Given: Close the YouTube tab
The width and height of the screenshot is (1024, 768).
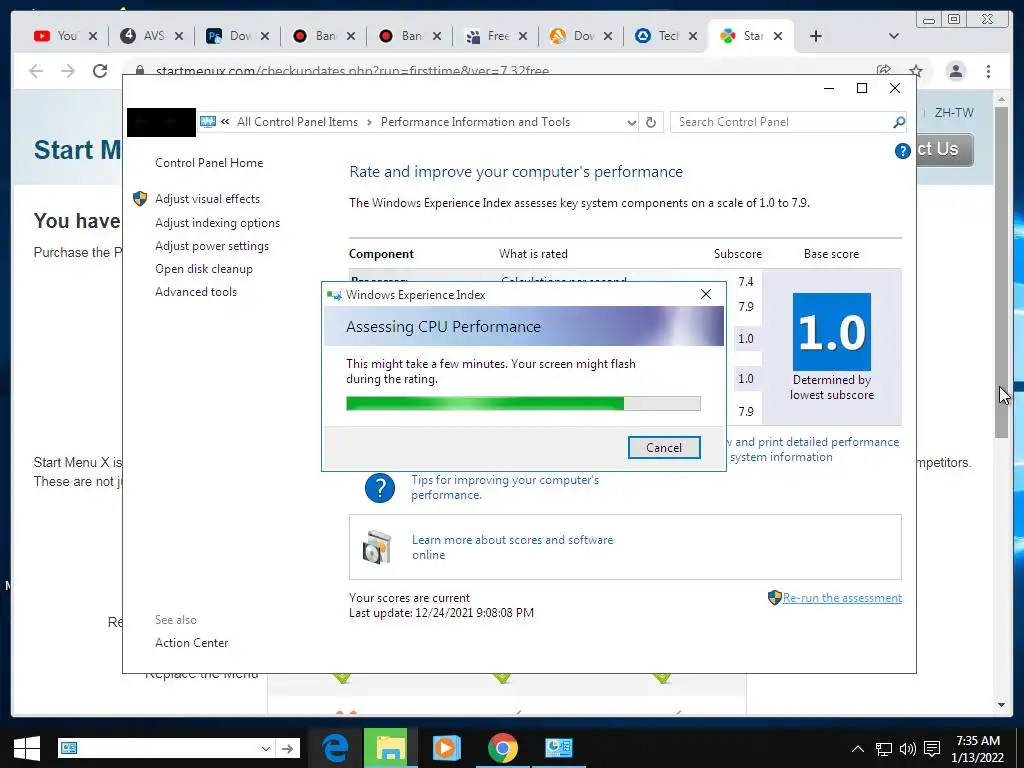Looking at the screenshot, I should pos(93,36).
